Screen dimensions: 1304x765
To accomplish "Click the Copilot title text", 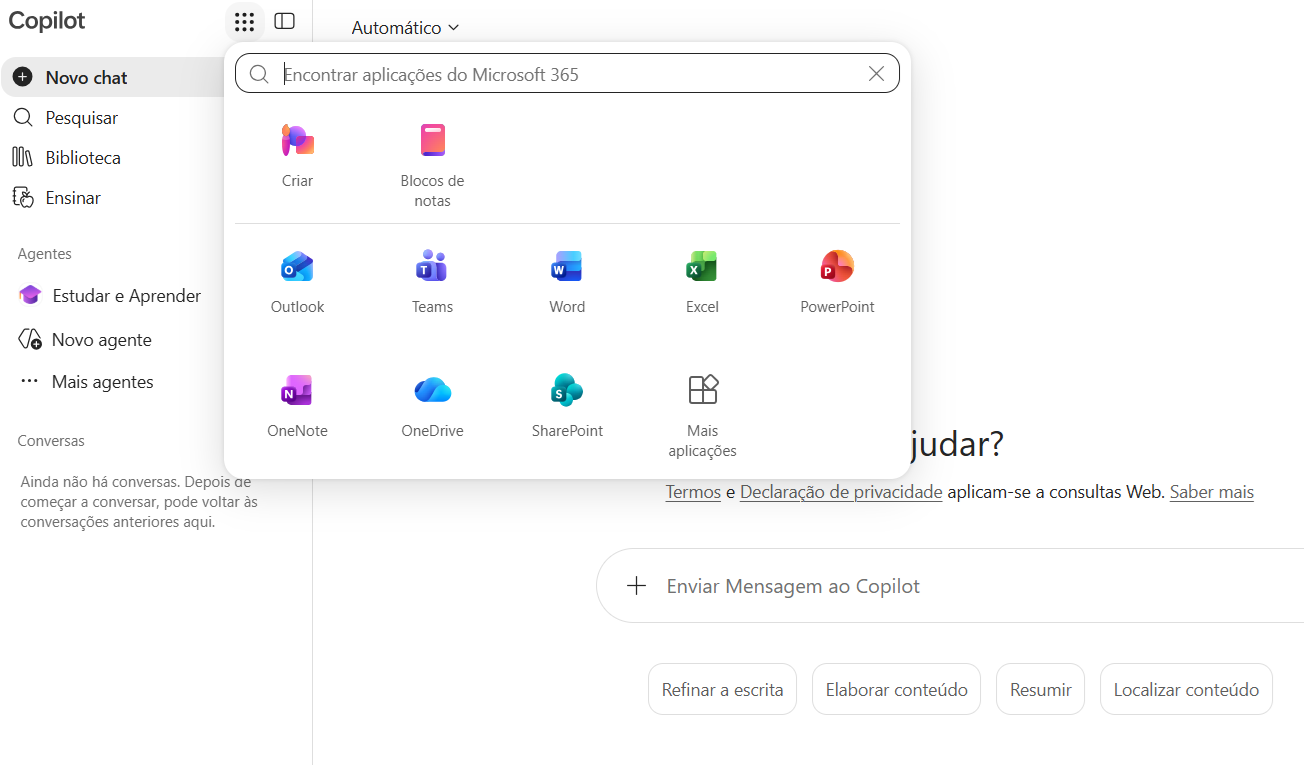I will (47, 20).
